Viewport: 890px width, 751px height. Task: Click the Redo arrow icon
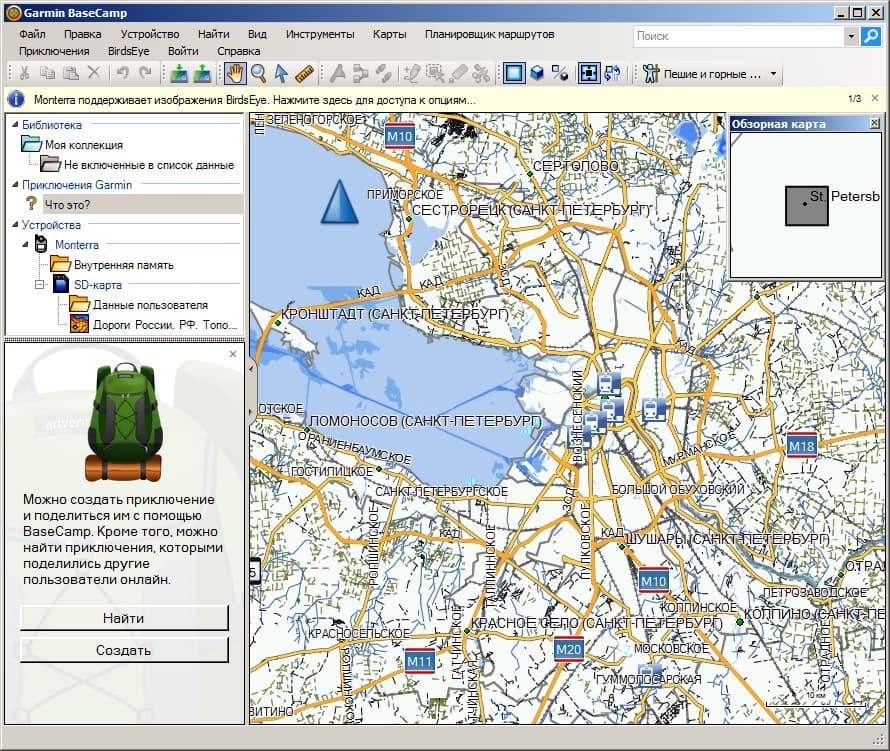coord(146,73)
